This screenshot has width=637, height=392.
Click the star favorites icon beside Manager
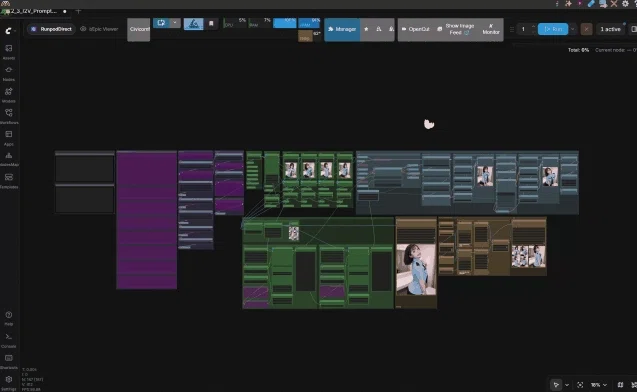click(366, 29)
